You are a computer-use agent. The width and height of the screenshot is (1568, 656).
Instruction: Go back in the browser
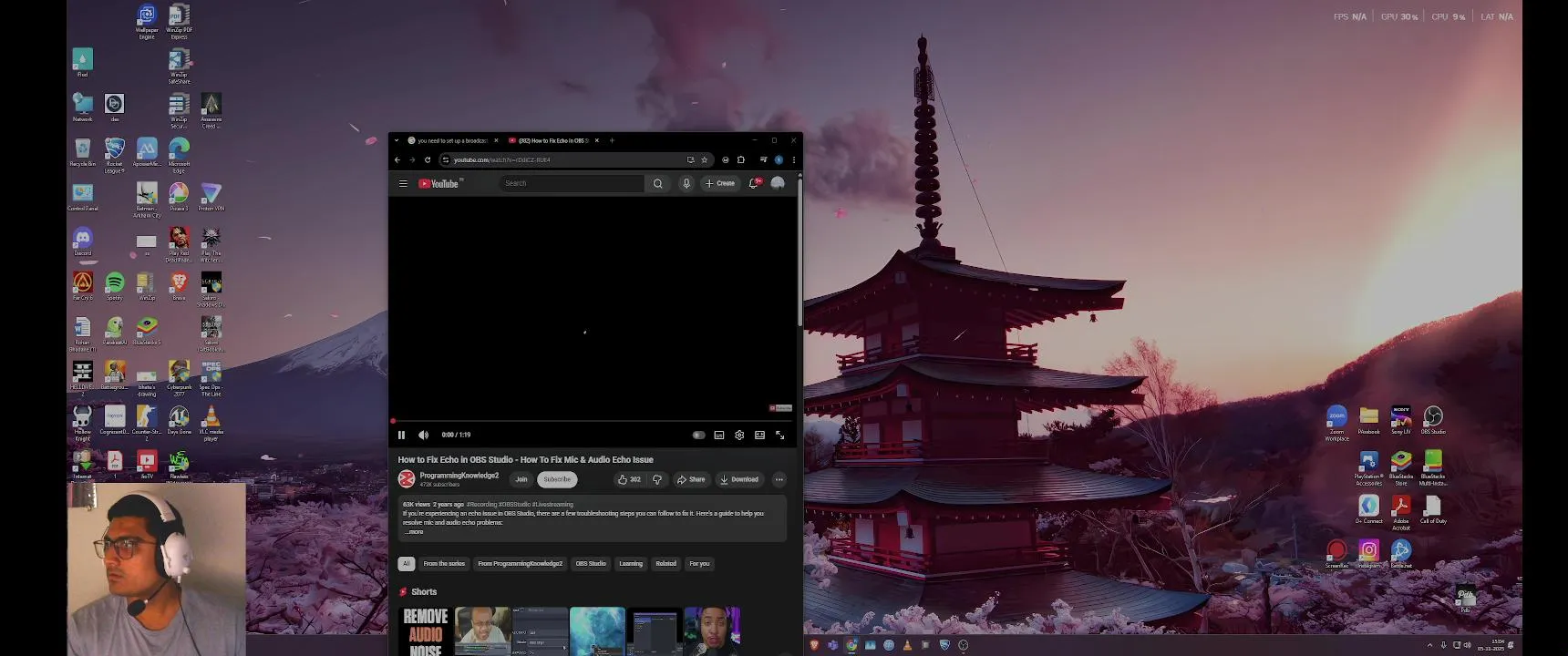(x=397, y=159)
